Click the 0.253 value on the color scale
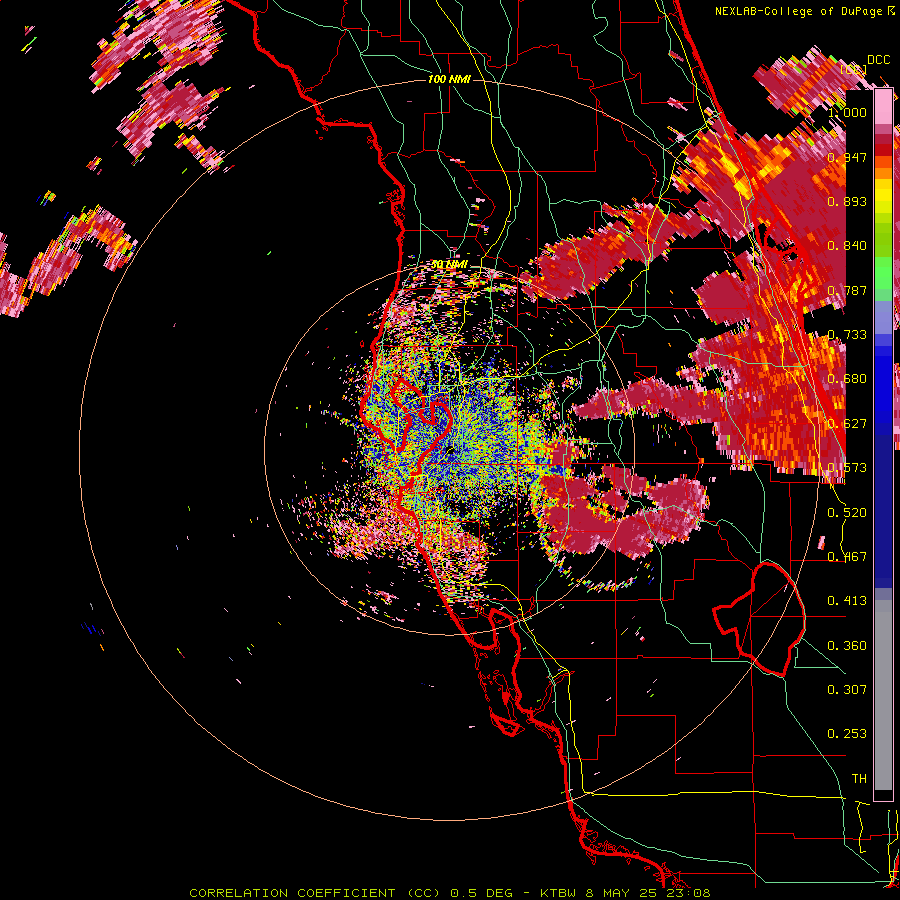 848,734
